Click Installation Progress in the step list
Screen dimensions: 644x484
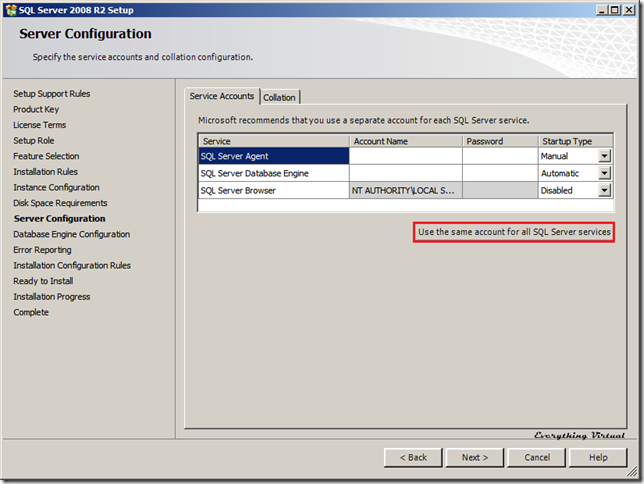pyautogui.click(x=52, y=297)
